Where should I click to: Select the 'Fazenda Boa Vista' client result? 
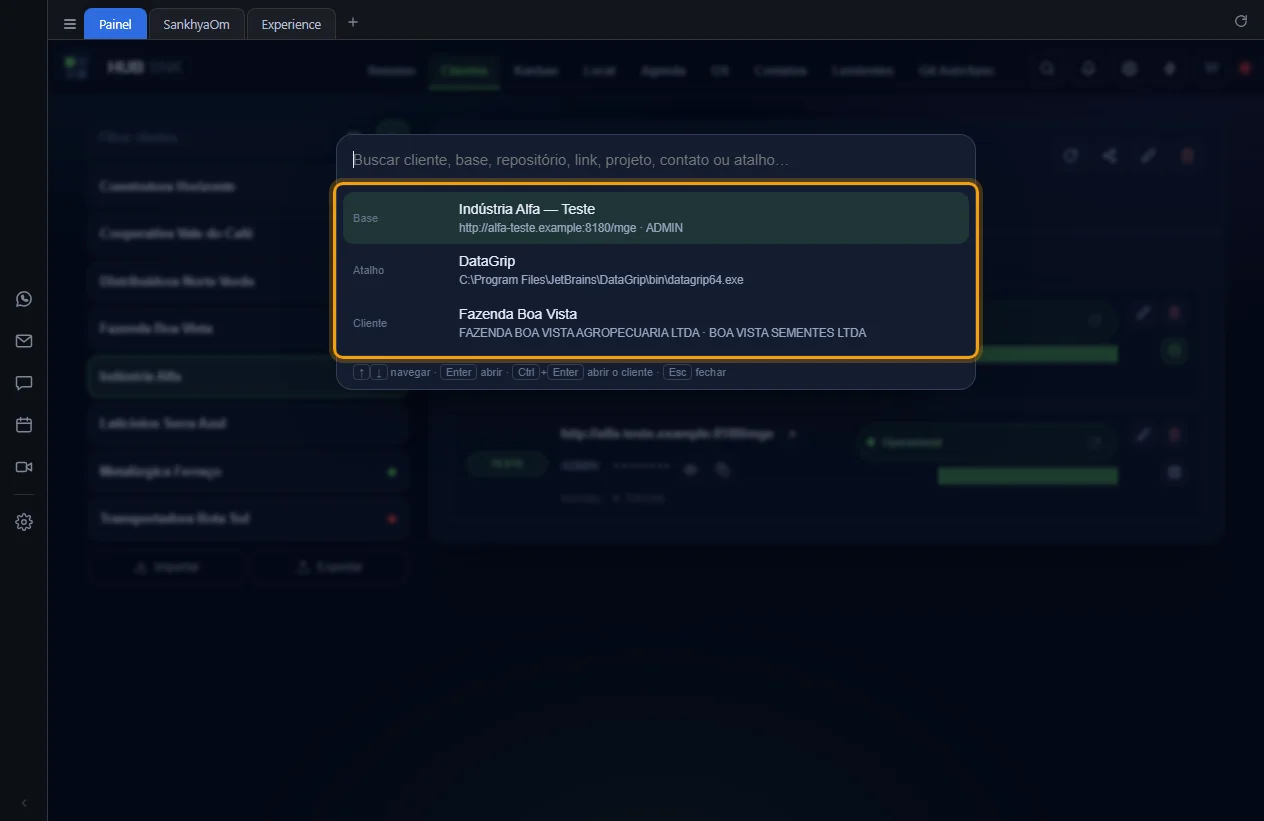656,323
